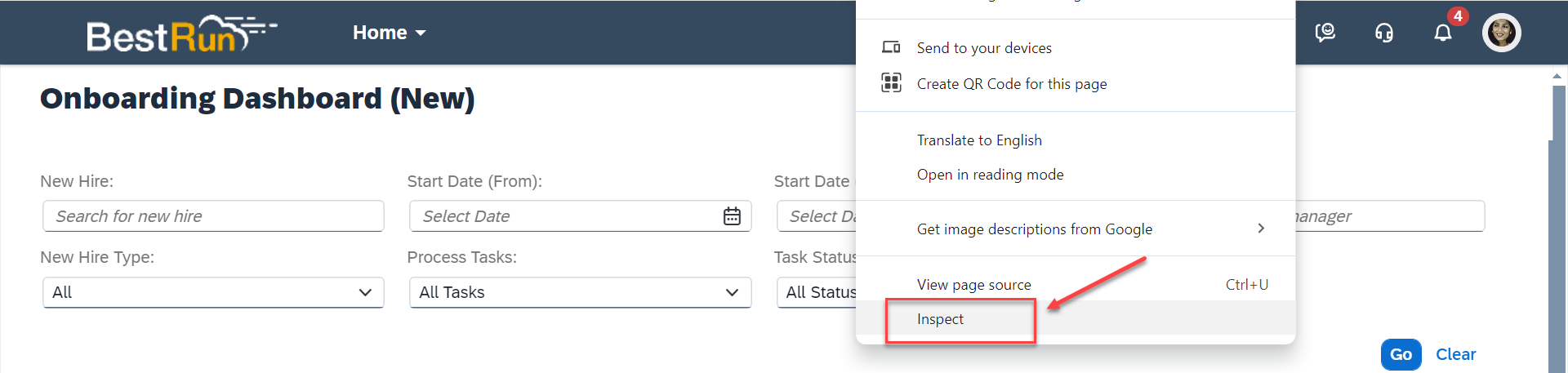Open the All Status dropdown
The image size is (1568, 373).
(817, 292)
